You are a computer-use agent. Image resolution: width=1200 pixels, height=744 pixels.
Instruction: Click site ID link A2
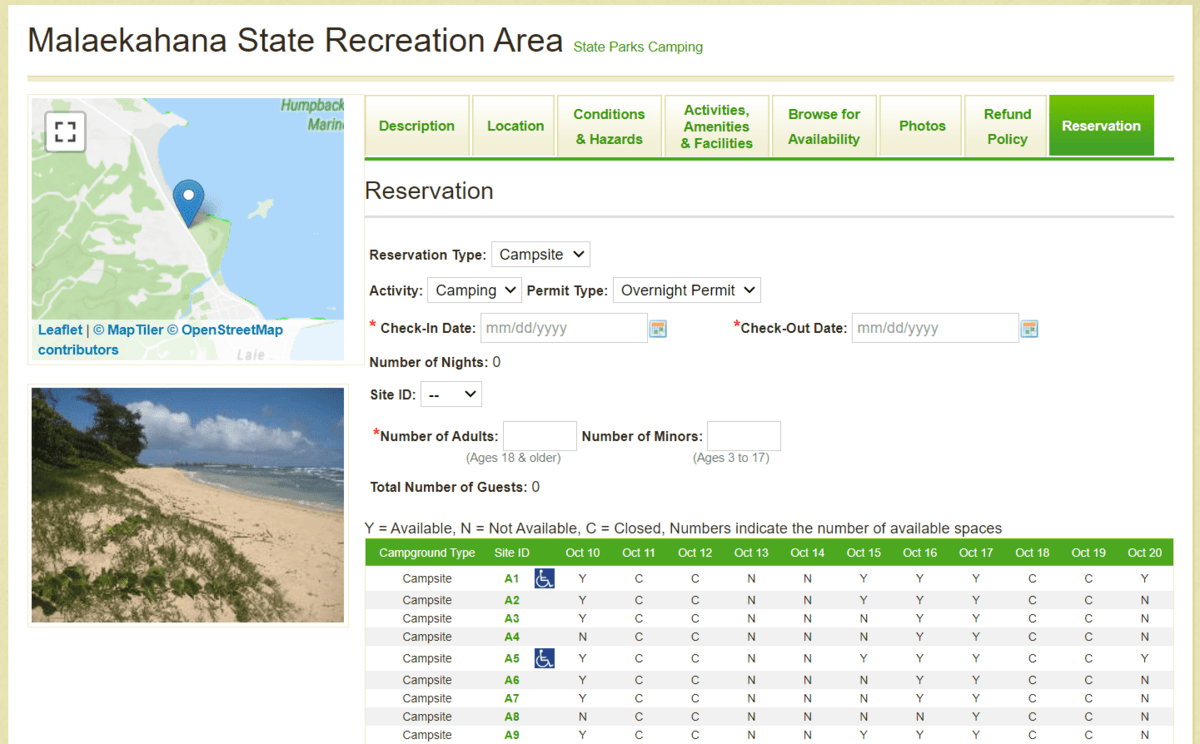pos(512,600)
